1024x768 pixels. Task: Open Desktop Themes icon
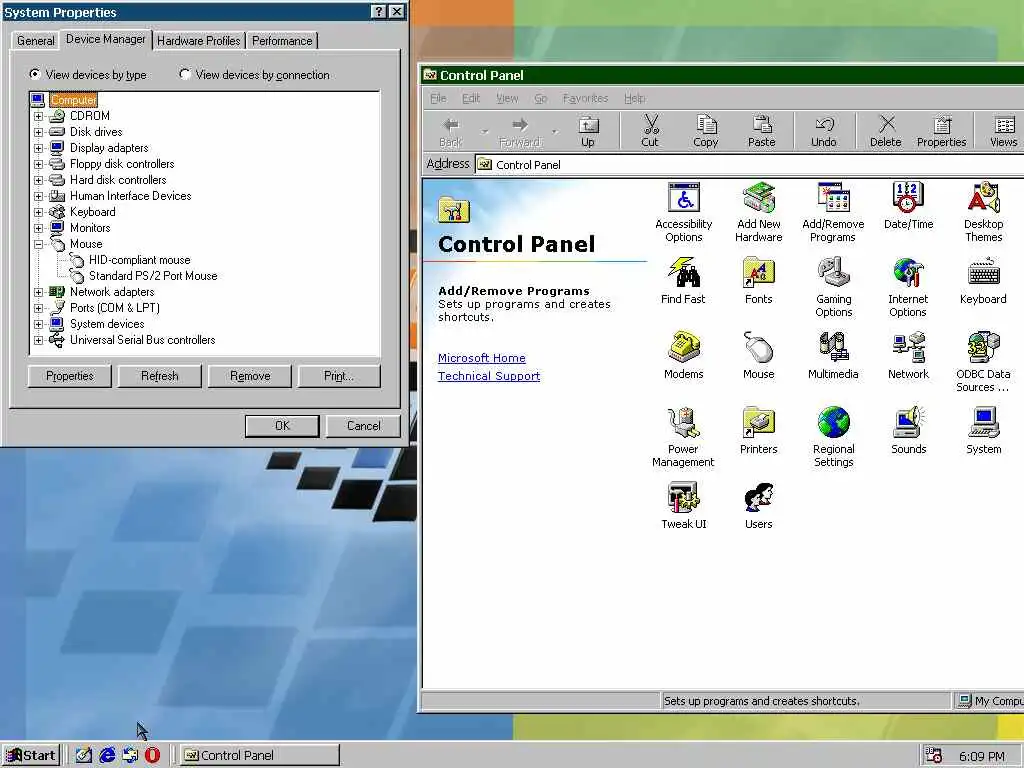point(983,212)
